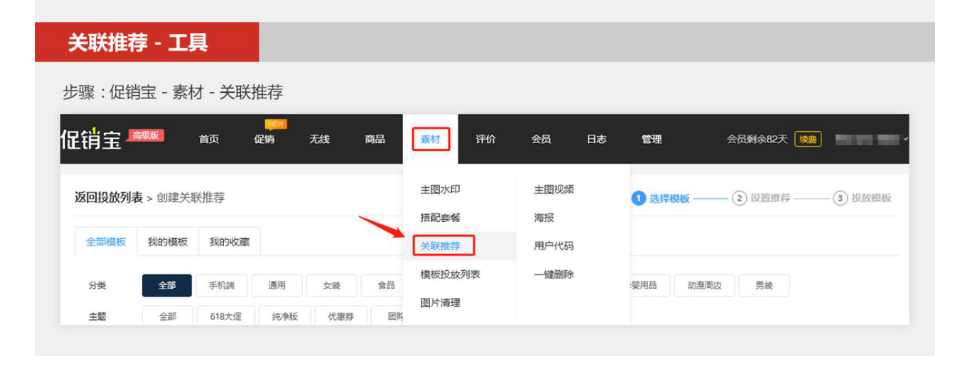Image resolution: width=970 pixels, height=370 pixels.
Task: Go back via 返回投放列表 link
Action: pyautogui.click(x=108, y=198)
